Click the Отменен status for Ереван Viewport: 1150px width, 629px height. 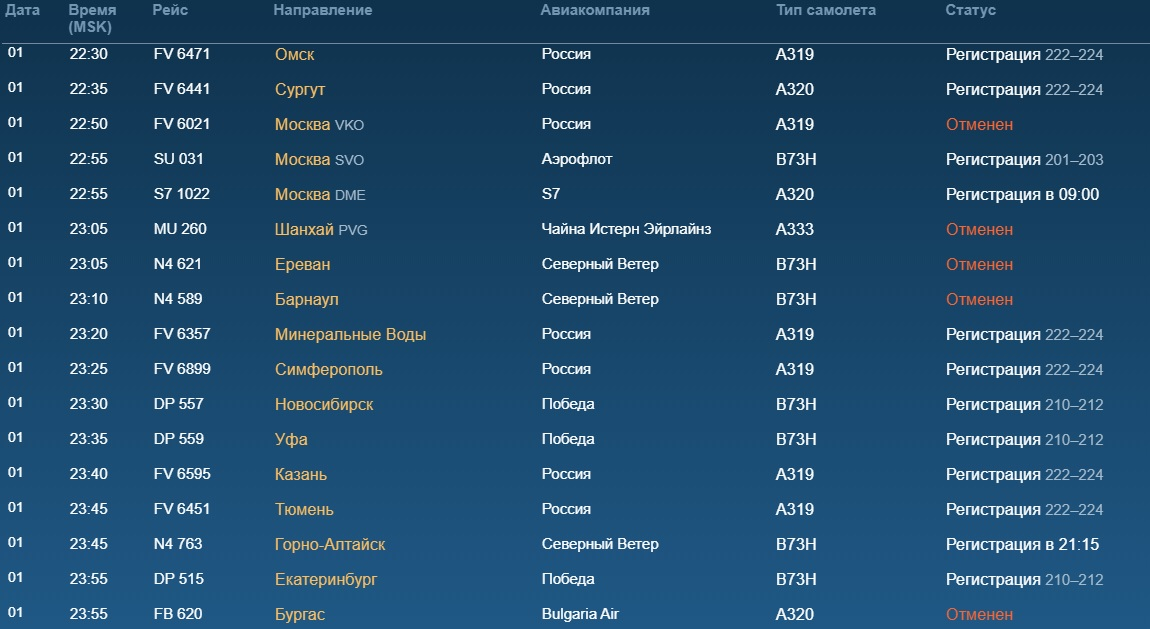click(979, 265)
